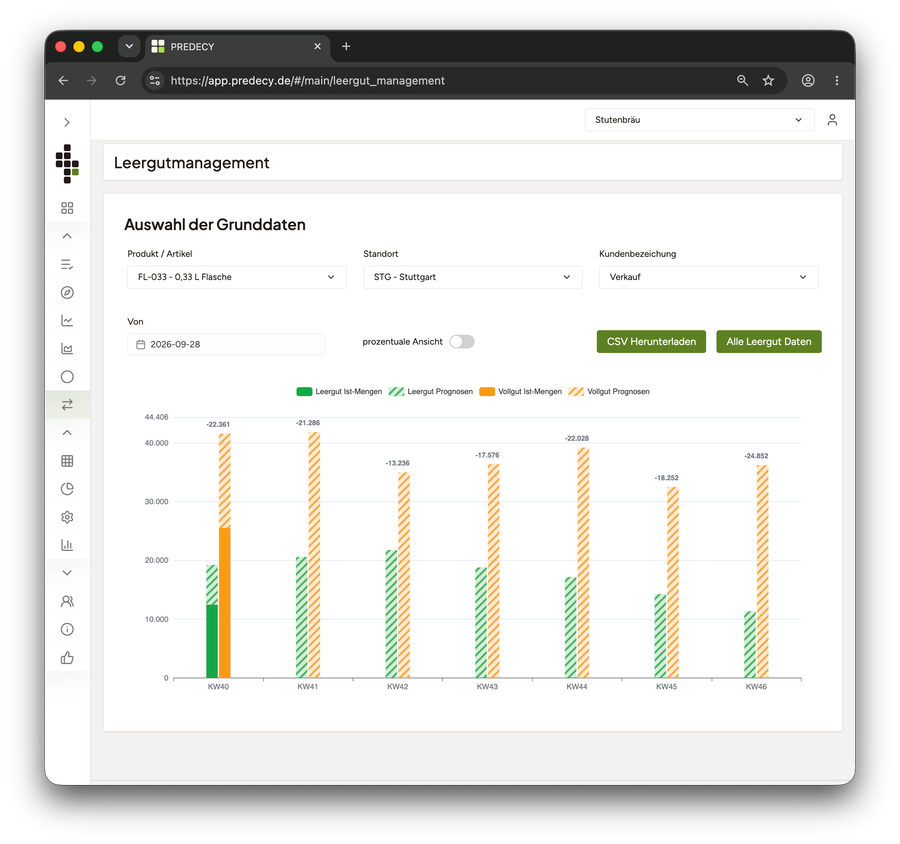
Task: Expand the sidebar with the right chevron
Action: click(67, 122)
